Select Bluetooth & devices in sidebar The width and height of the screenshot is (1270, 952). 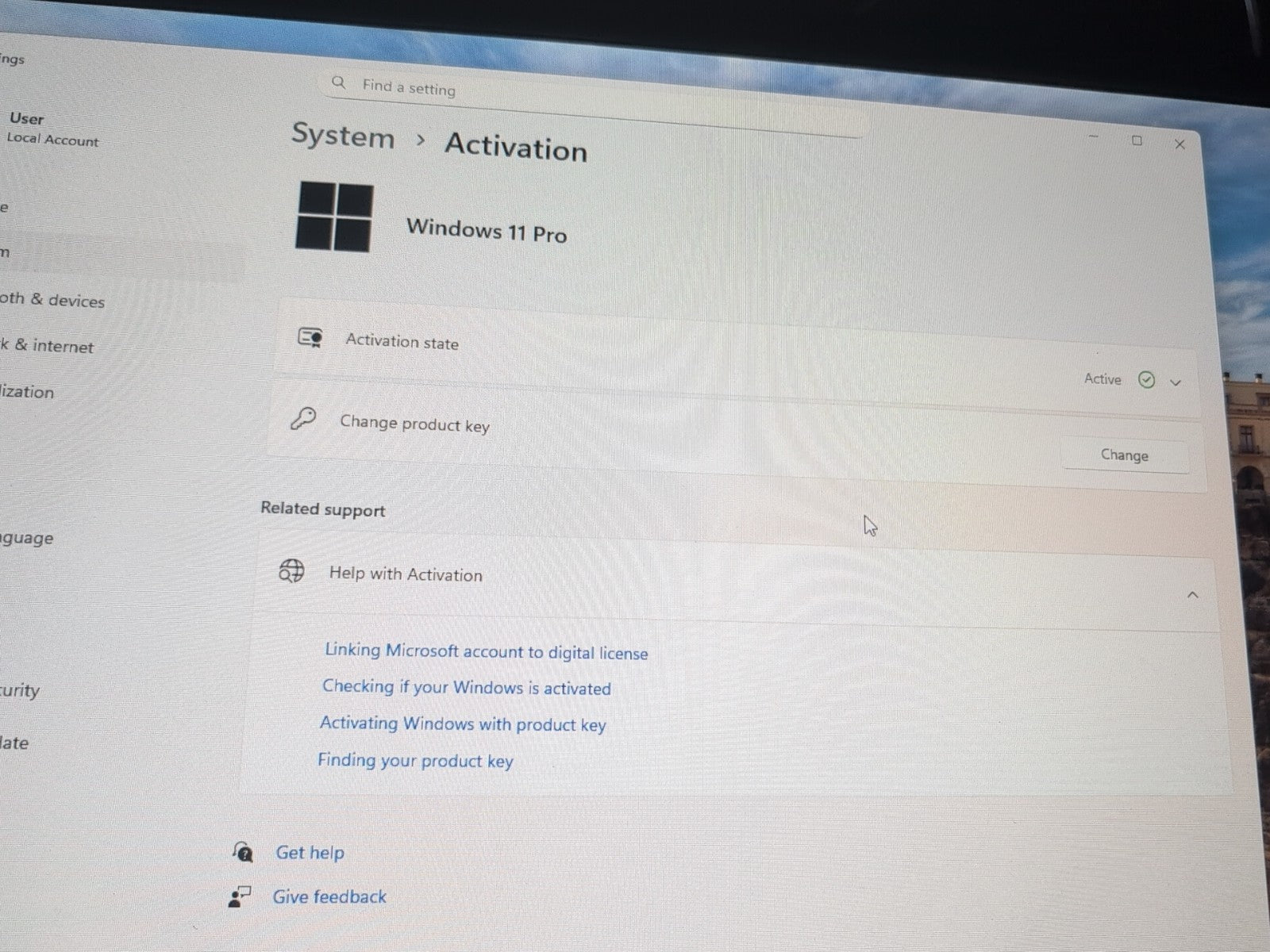click(52, 300)
